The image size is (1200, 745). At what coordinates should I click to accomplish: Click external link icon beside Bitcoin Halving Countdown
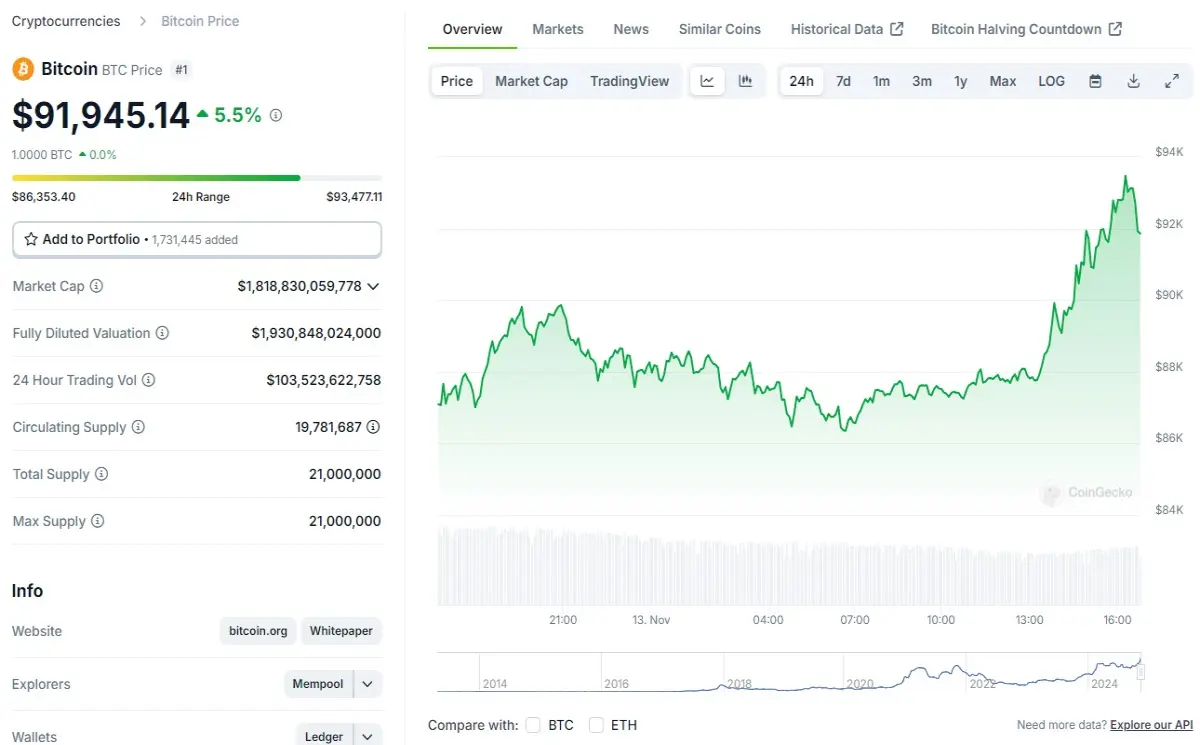(x=1115, y=29)
